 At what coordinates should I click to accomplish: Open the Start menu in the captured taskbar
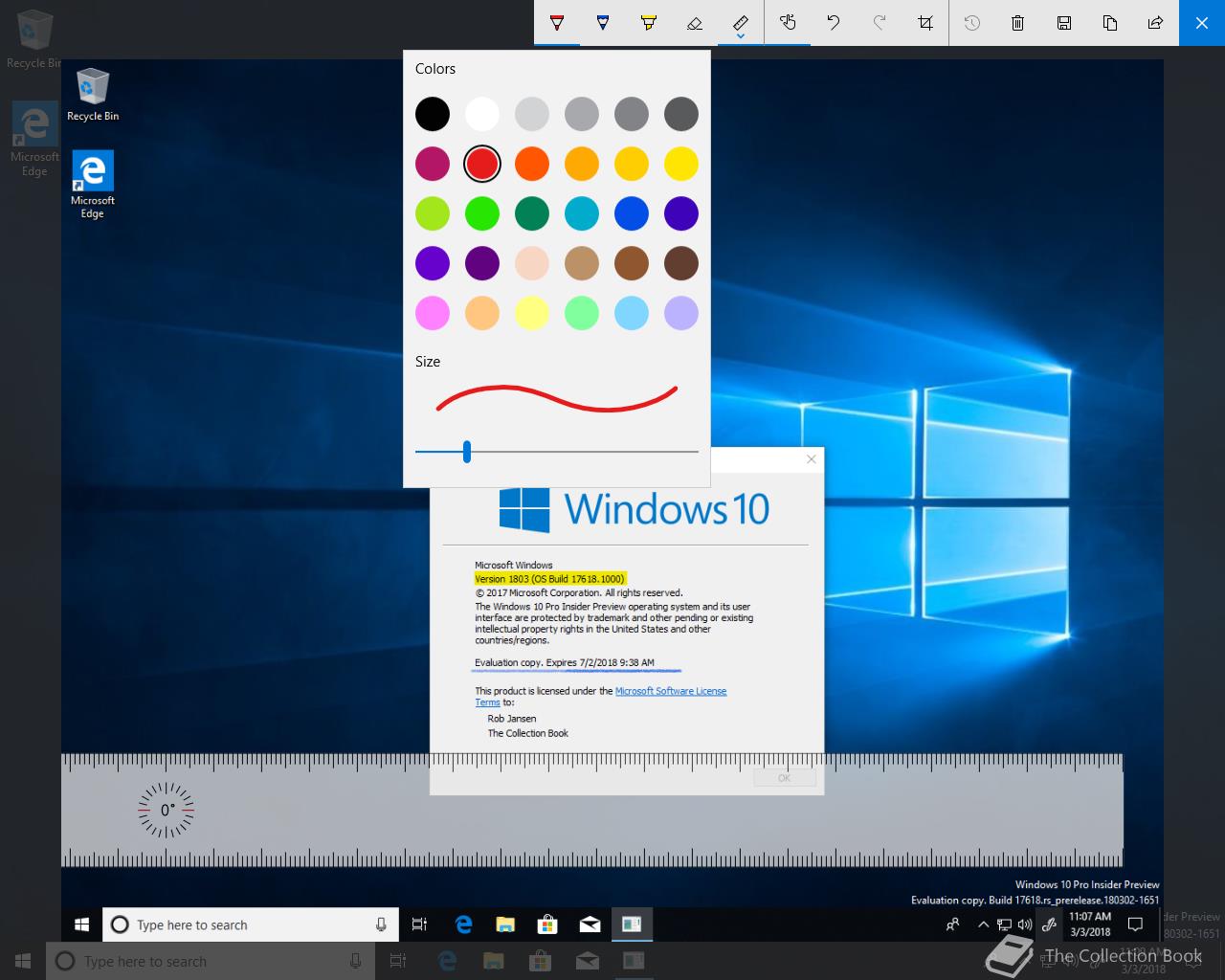(81, 924)
